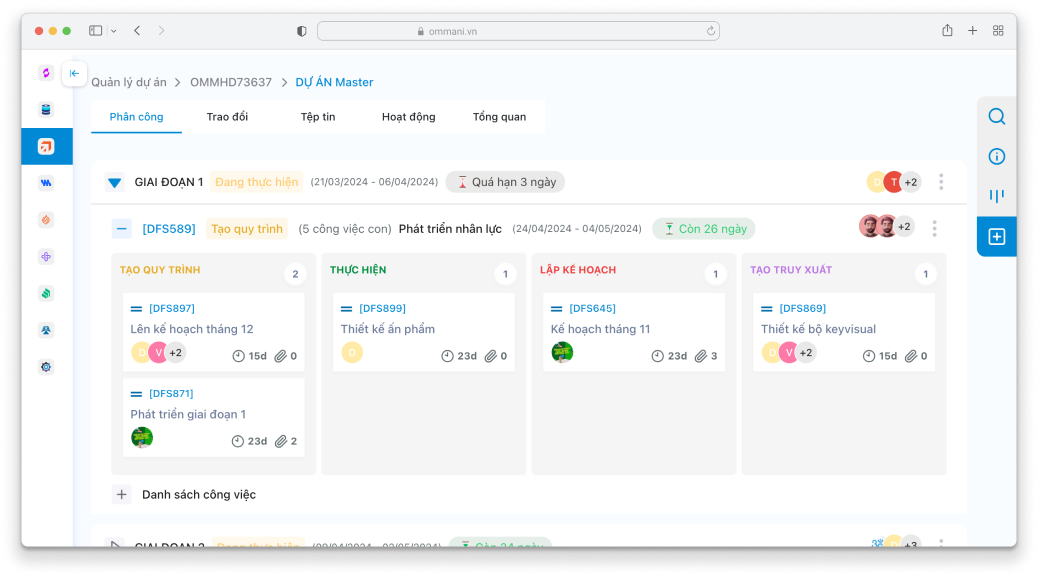Expand Danh sách công việc with plus
Screen dimensions: 1038x577
(x=122, y=494)
